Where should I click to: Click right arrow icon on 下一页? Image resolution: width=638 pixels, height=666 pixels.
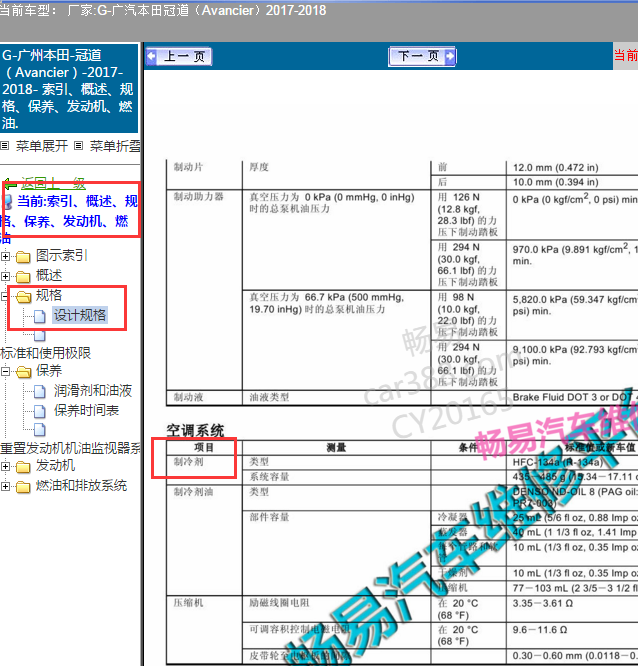tap(450, 56)
